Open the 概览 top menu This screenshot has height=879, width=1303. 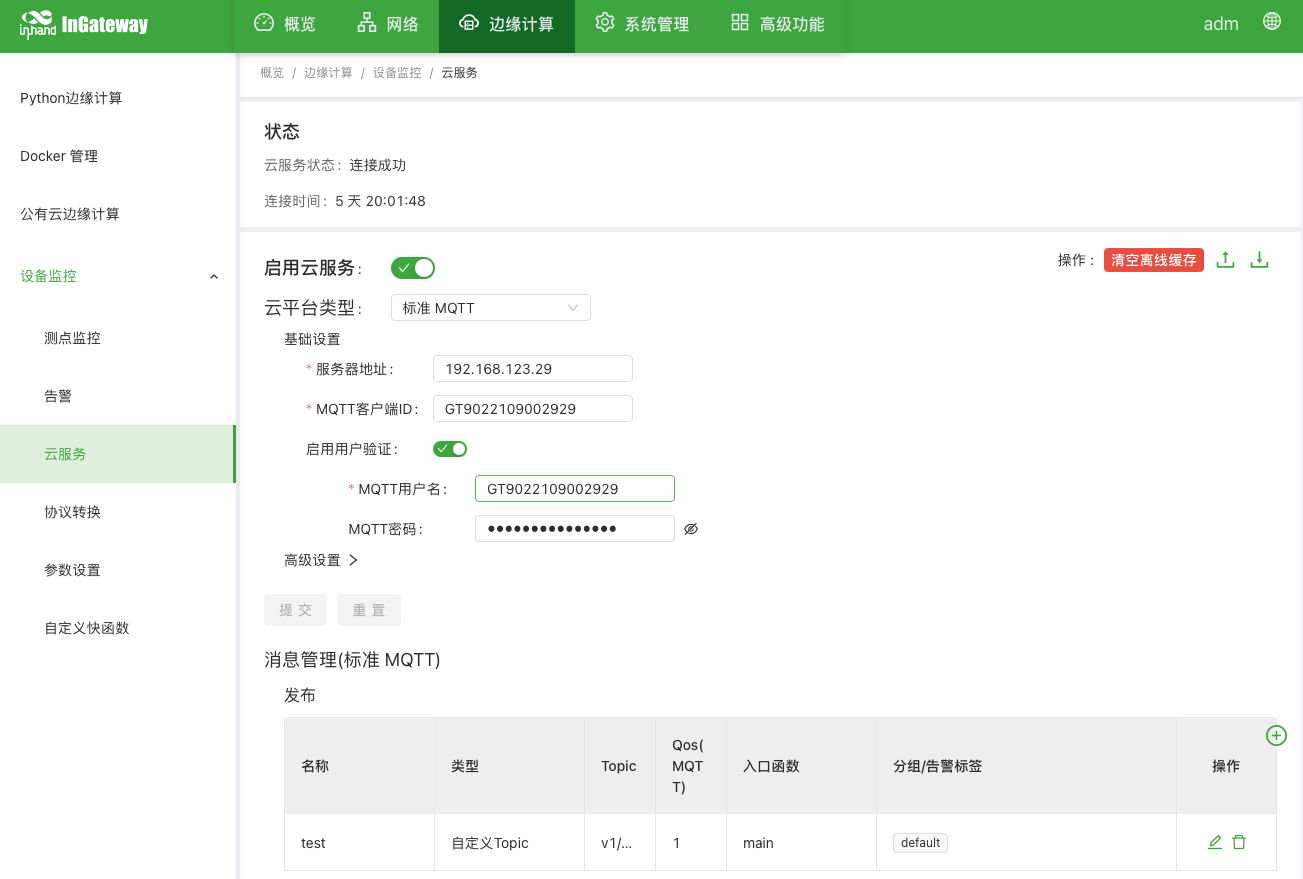[x=285, y=24]
